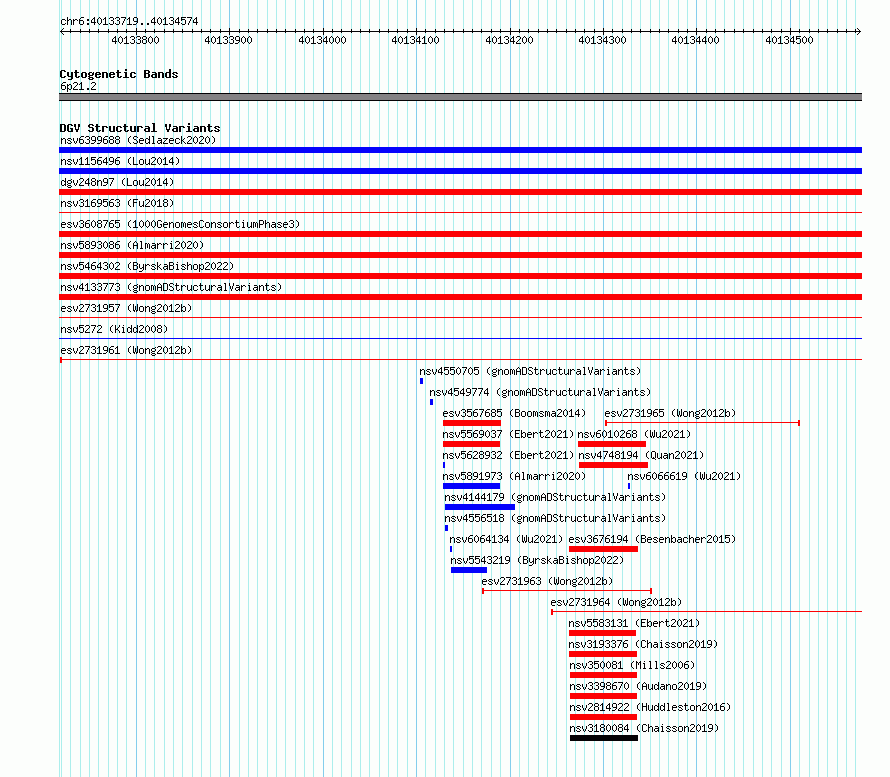The image size is (890, 777).
Task: Open nsv5583131 (Ebert2021) variant label
Action: click(634, 623)
